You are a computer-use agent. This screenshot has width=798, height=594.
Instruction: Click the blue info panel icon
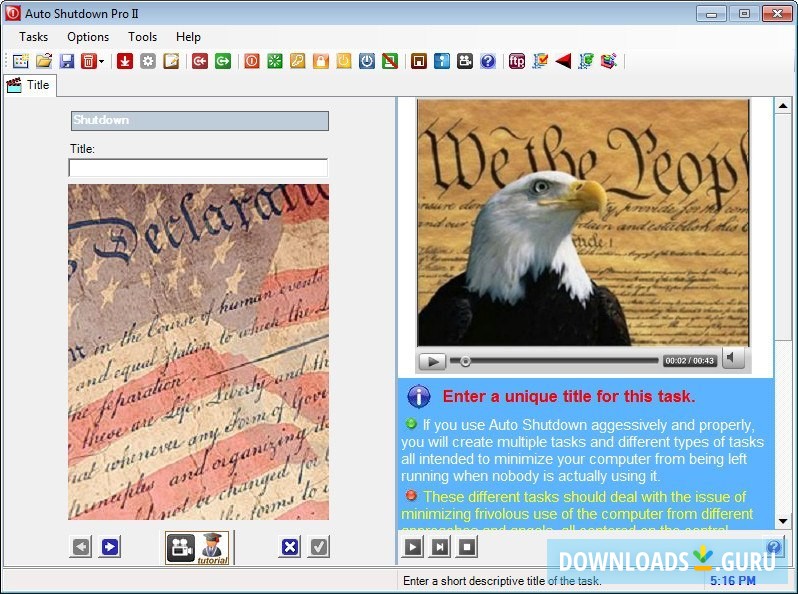441,62
